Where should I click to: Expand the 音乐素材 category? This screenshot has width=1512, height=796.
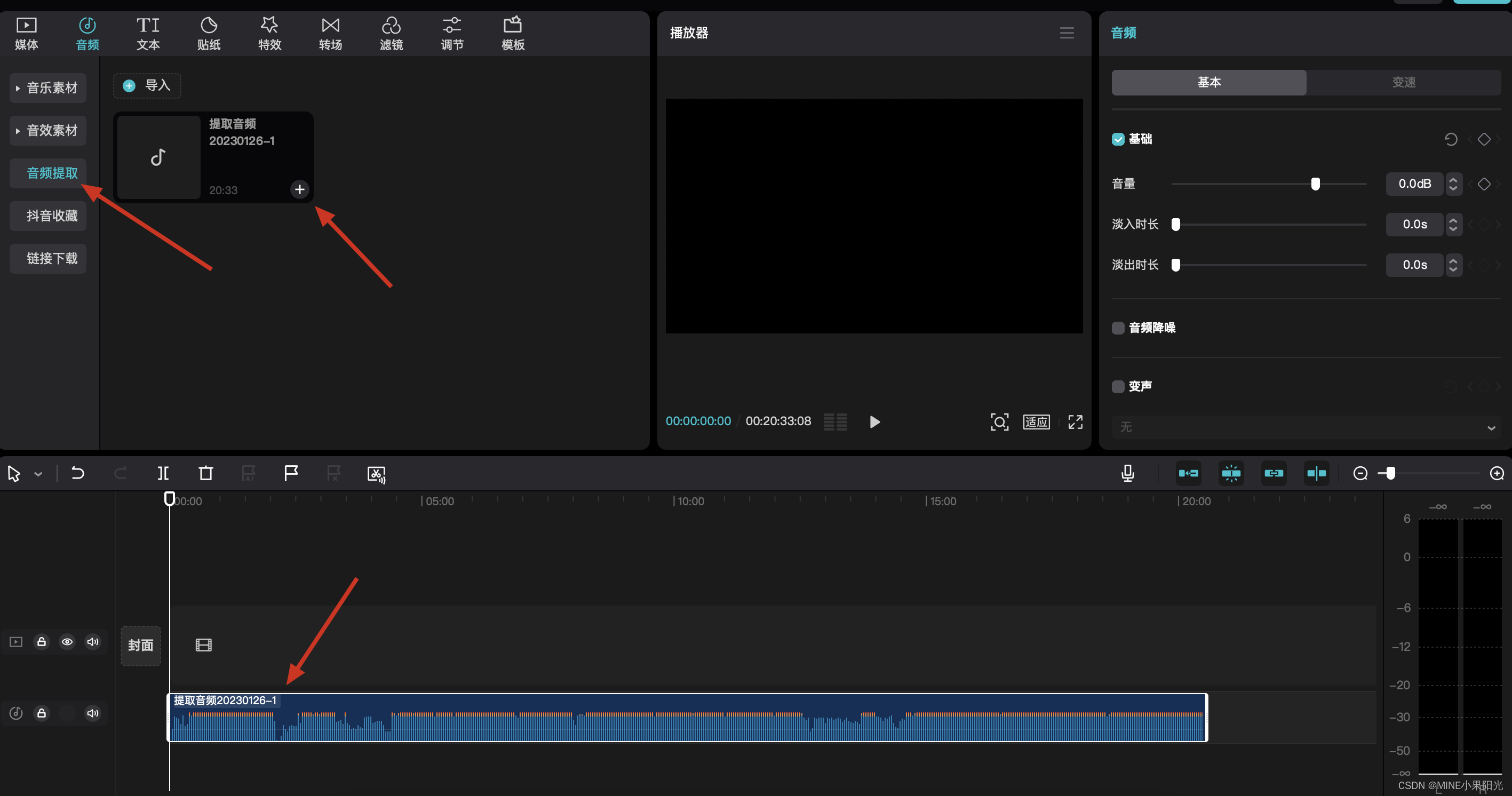[x=48, y=88]
